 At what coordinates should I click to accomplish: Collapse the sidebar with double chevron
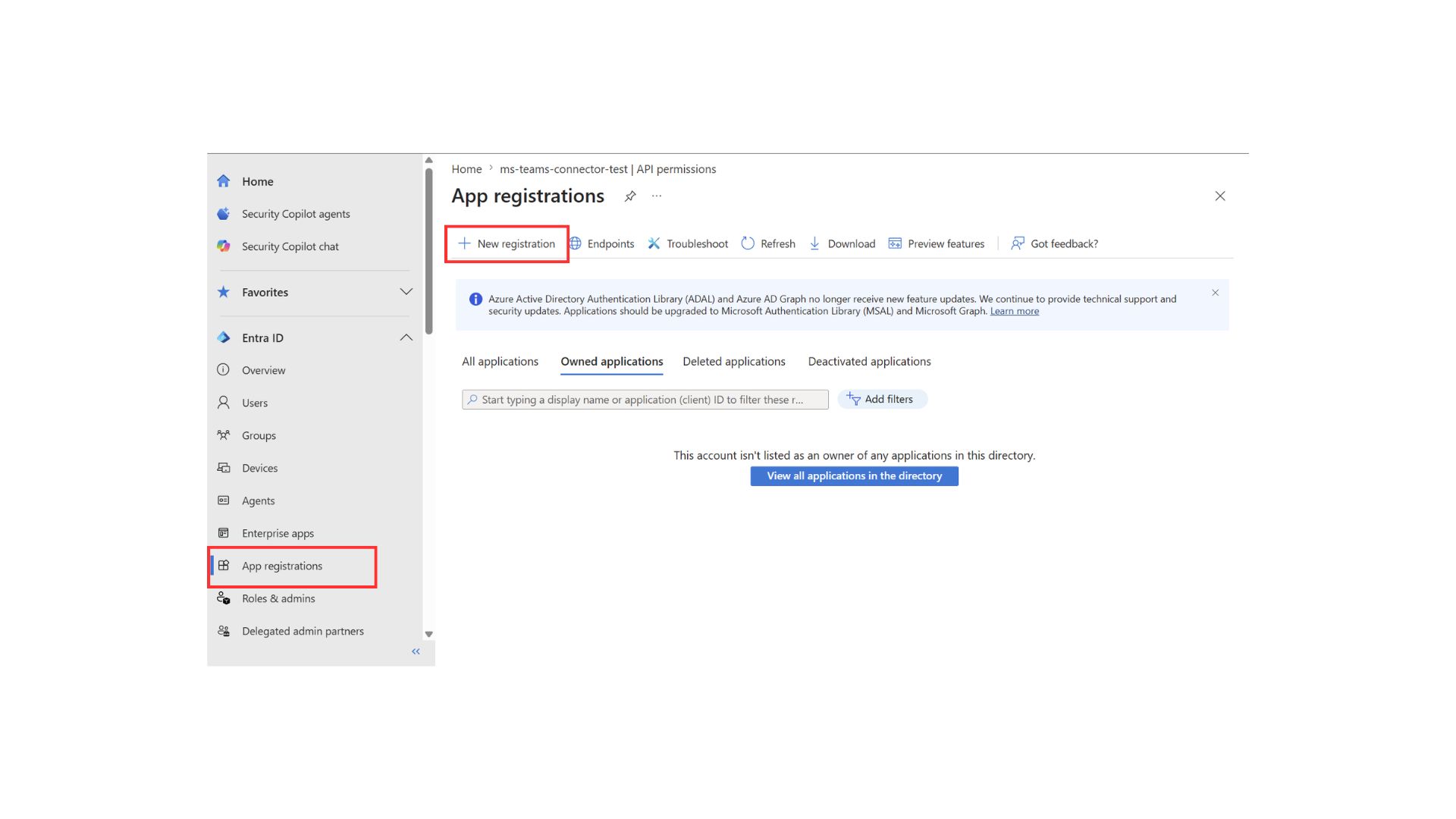coord(416,651)
